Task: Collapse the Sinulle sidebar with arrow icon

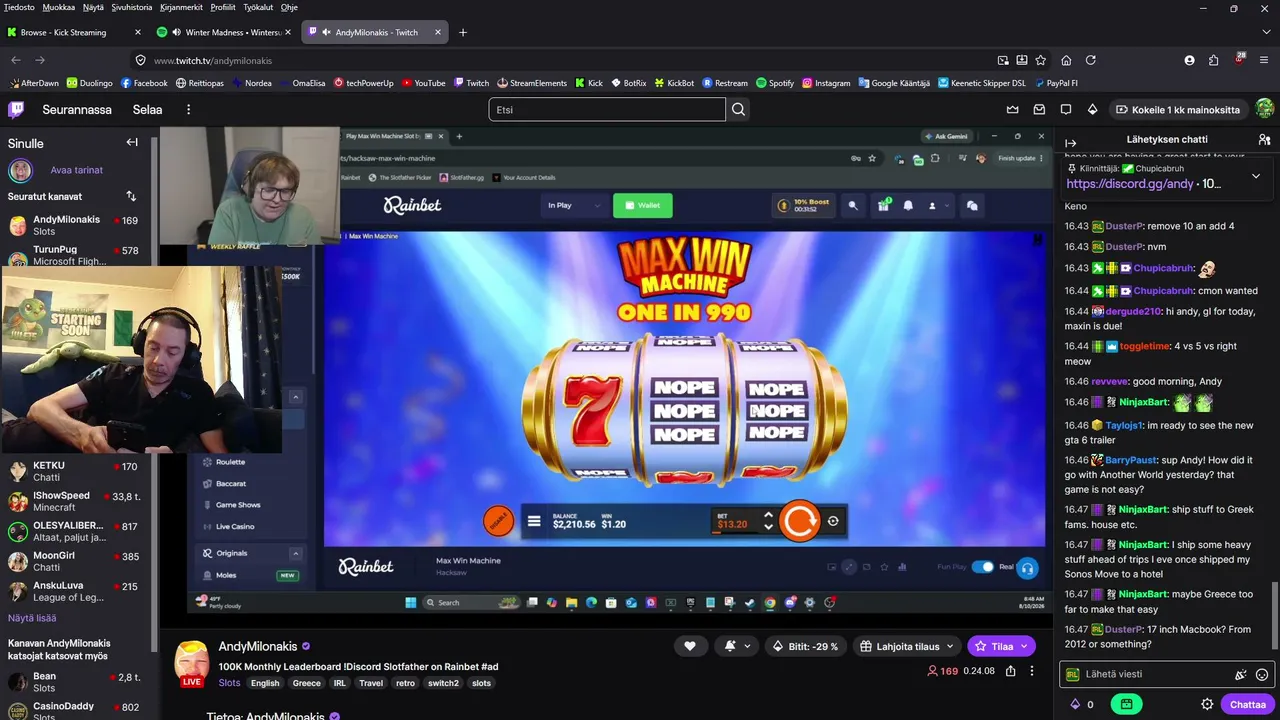Action: (x=132, y=142)
